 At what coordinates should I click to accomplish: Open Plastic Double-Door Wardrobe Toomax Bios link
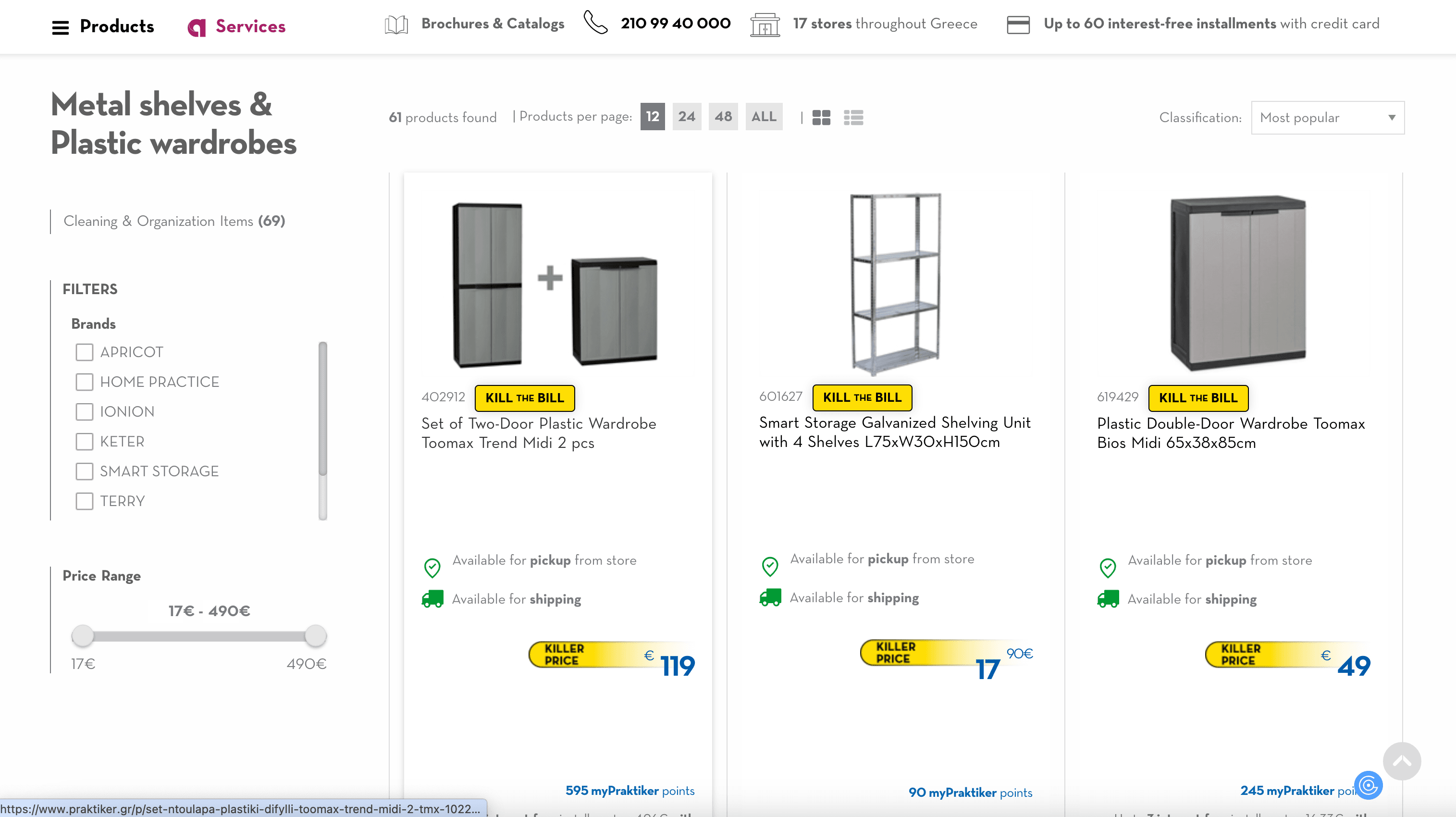pos(1231,433)
